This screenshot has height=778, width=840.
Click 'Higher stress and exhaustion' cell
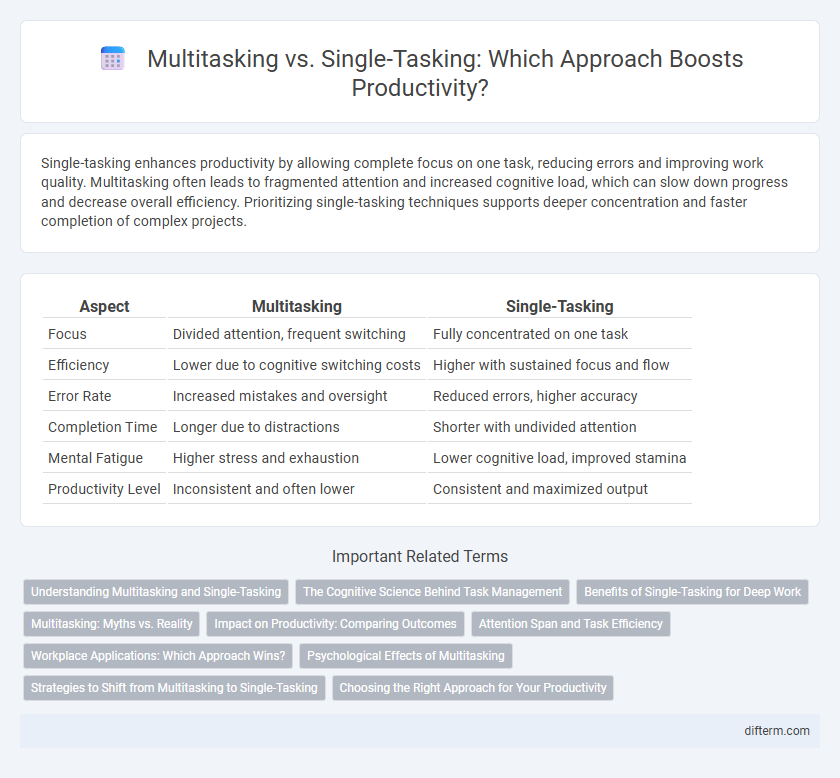pos(297,458)
